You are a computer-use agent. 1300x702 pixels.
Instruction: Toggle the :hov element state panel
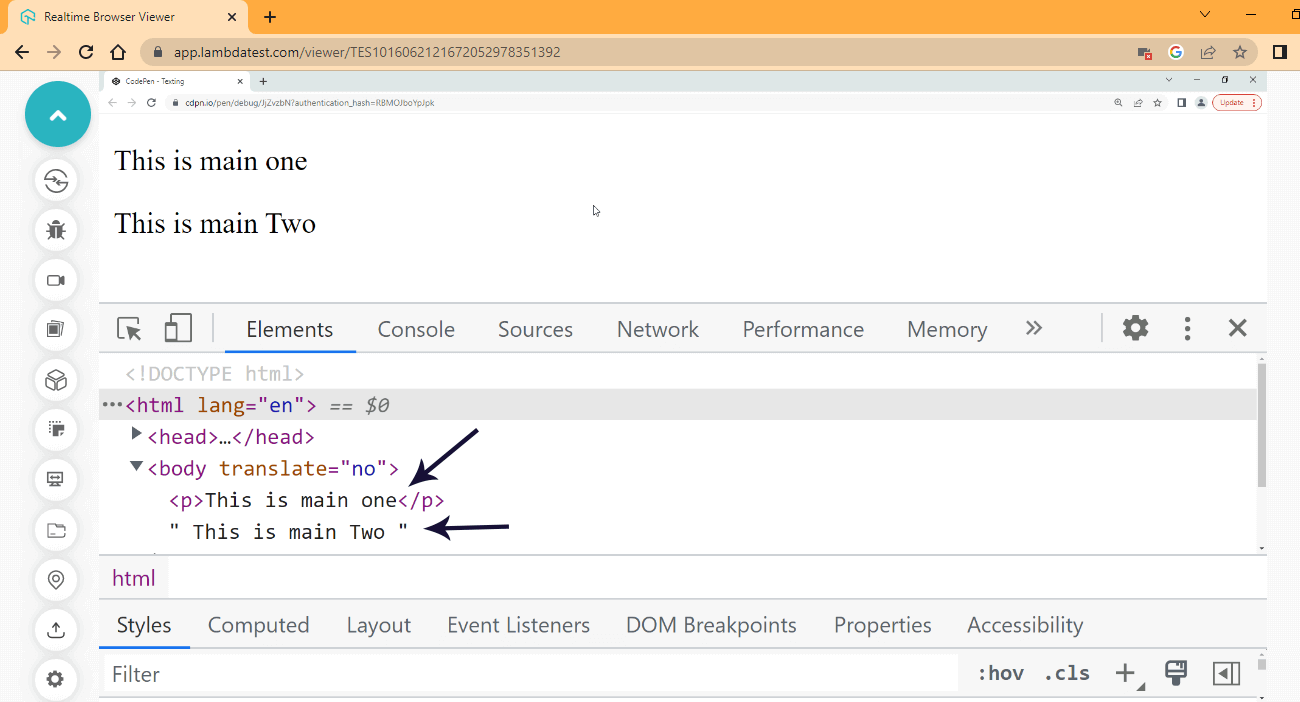pyautogui.click(x=1000, y=674)
